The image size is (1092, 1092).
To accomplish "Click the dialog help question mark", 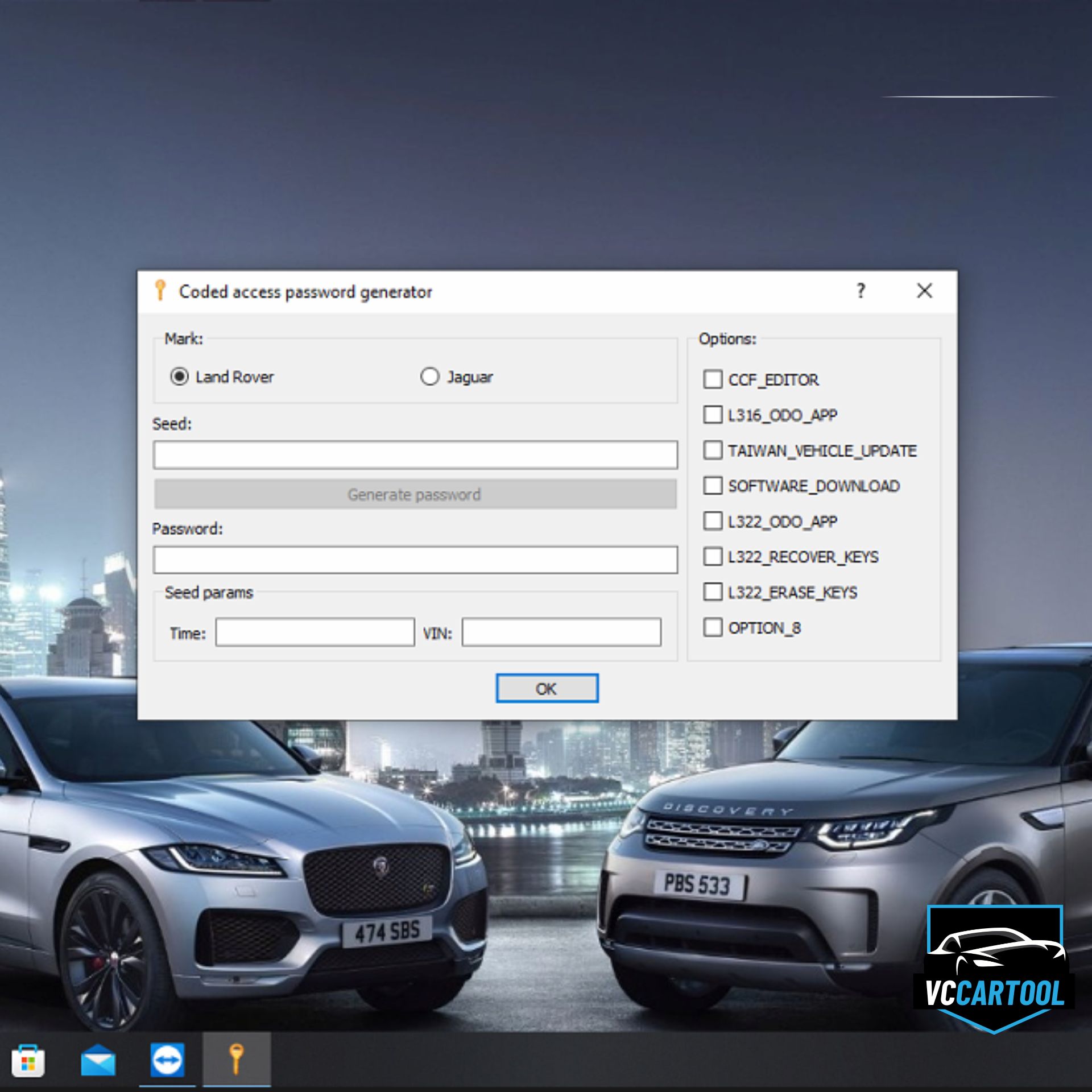I will (861, 291).
